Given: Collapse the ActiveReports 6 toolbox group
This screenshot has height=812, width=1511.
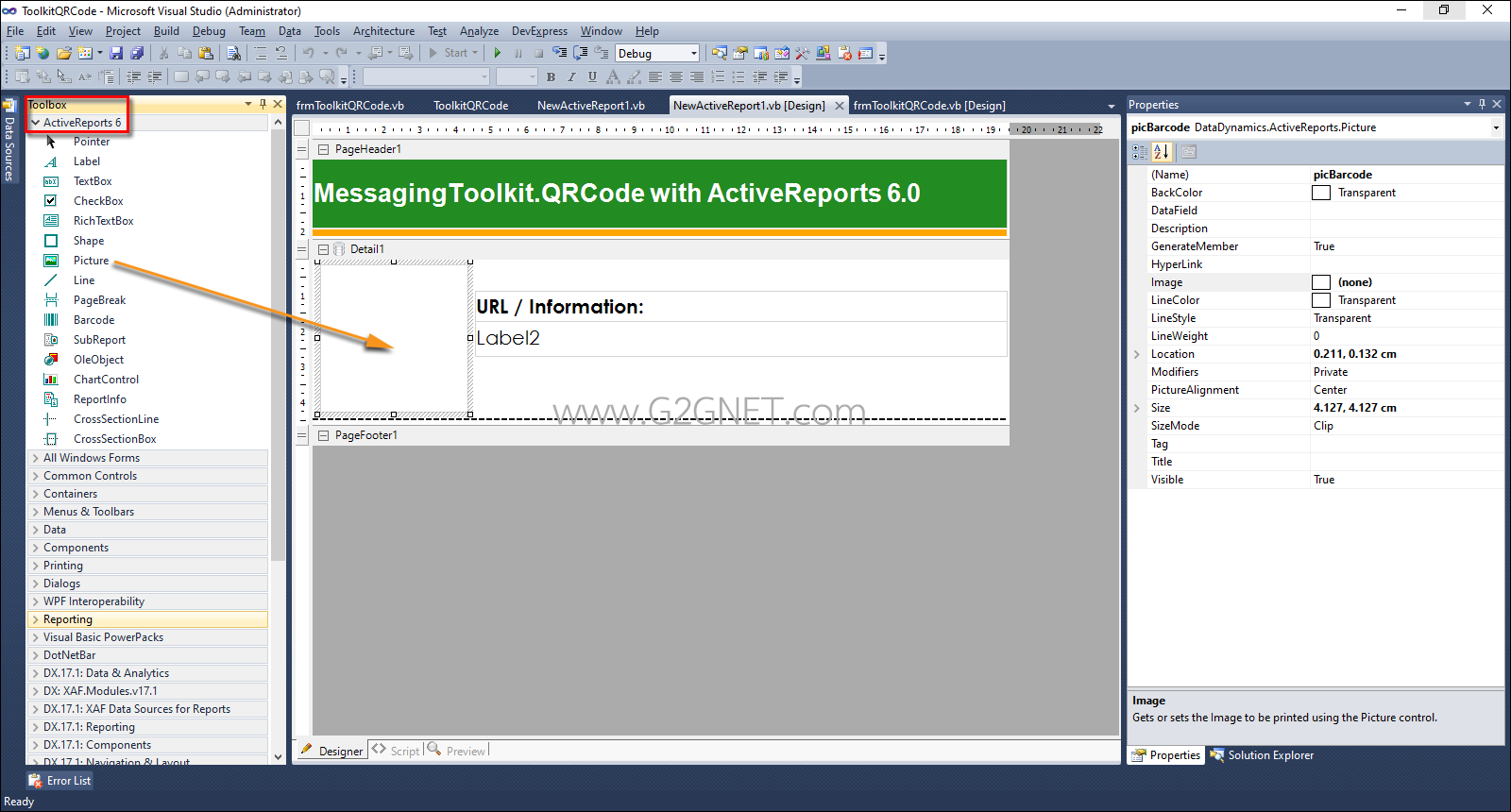Looking at the screenshot, I should (x=35, y=123).
